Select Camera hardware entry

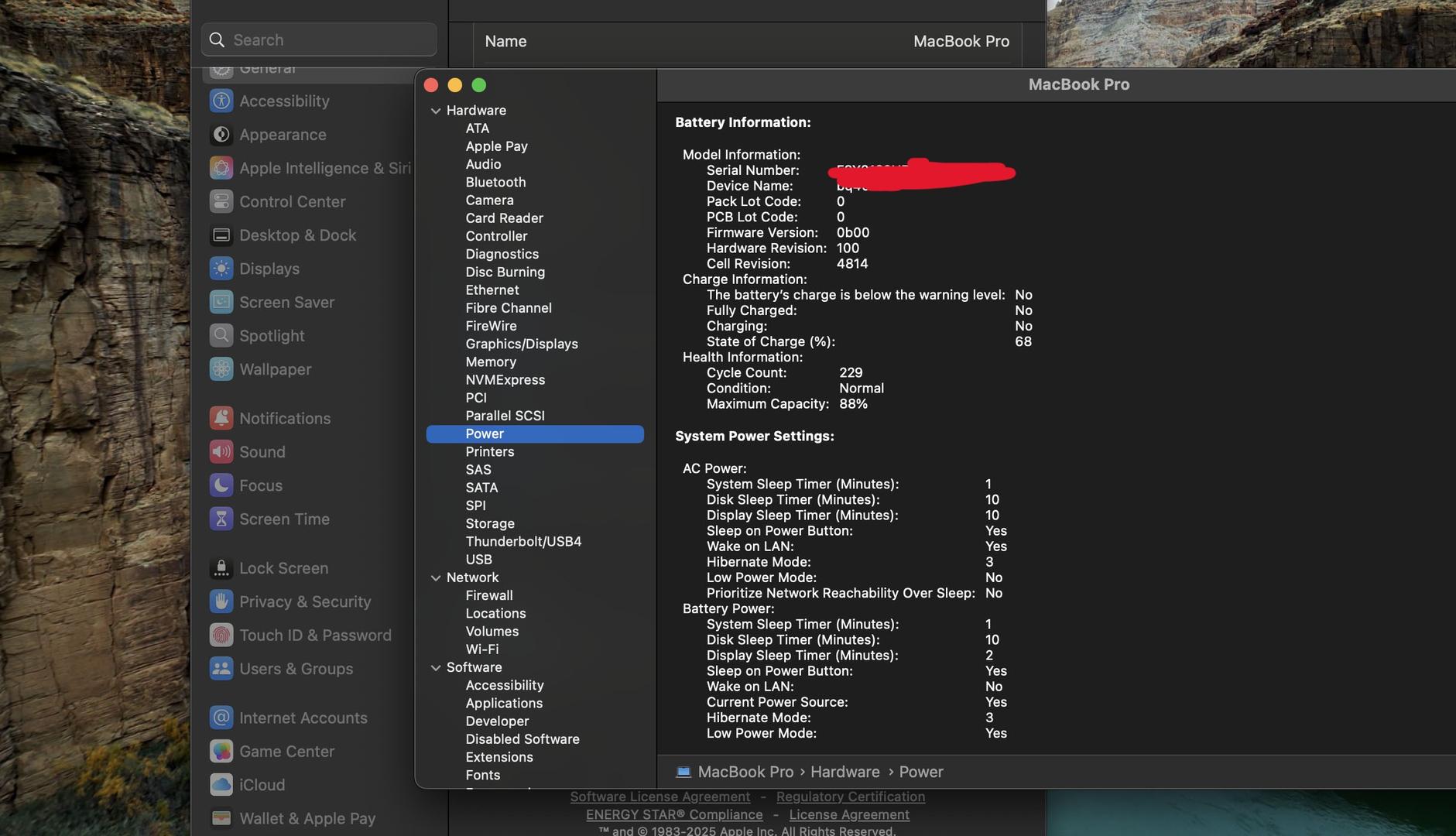[489, 200]
